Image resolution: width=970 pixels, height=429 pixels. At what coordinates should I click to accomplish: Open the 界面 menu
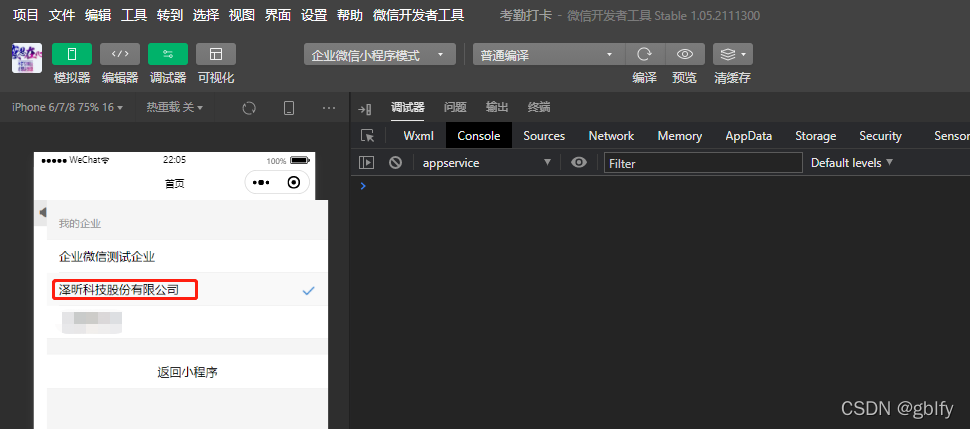coord(278,15)
